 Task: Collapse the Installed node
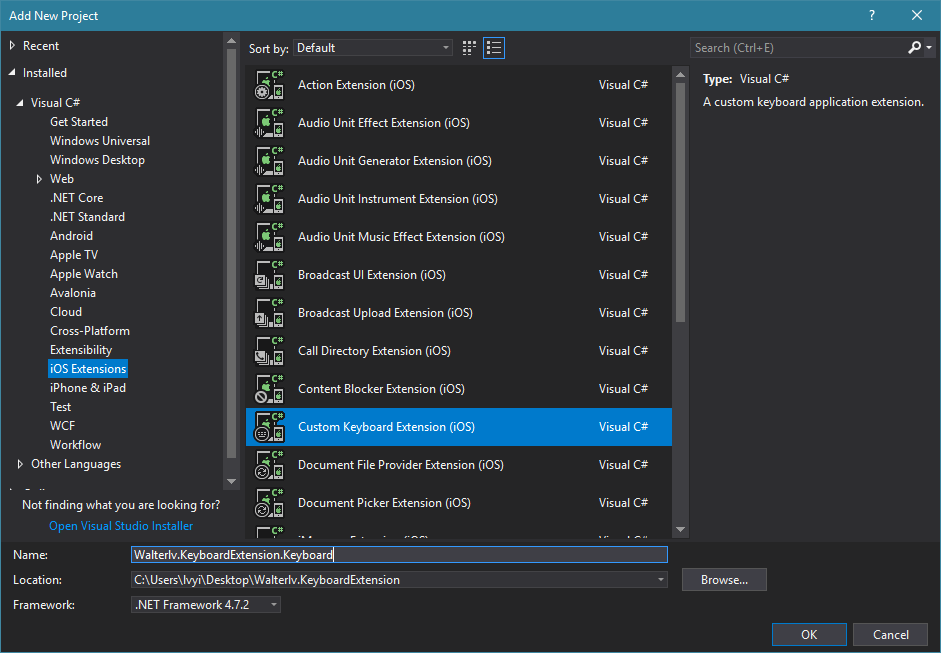[x=13, y=73]
